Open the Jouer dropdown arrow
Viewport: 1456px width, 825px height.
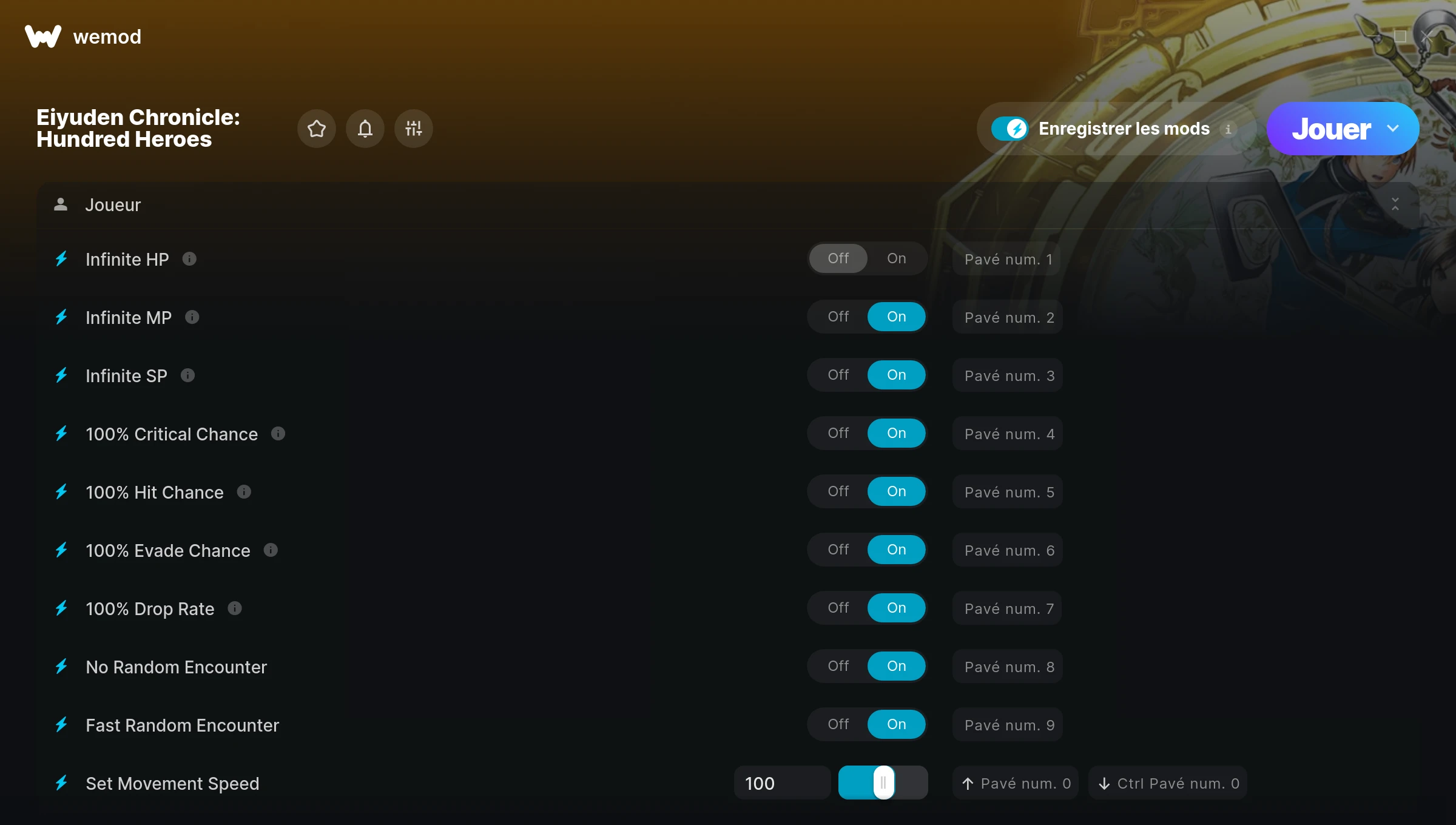pyautogui.click(x=1393, y=129)
